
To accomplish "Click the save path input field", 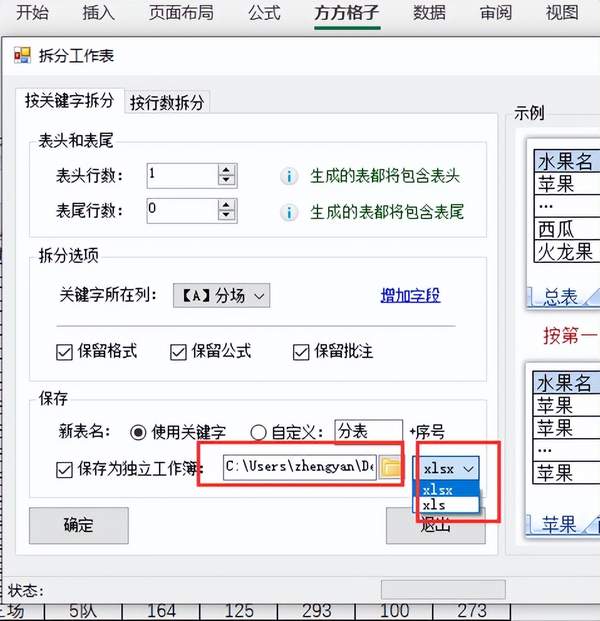I will point(300,467).
